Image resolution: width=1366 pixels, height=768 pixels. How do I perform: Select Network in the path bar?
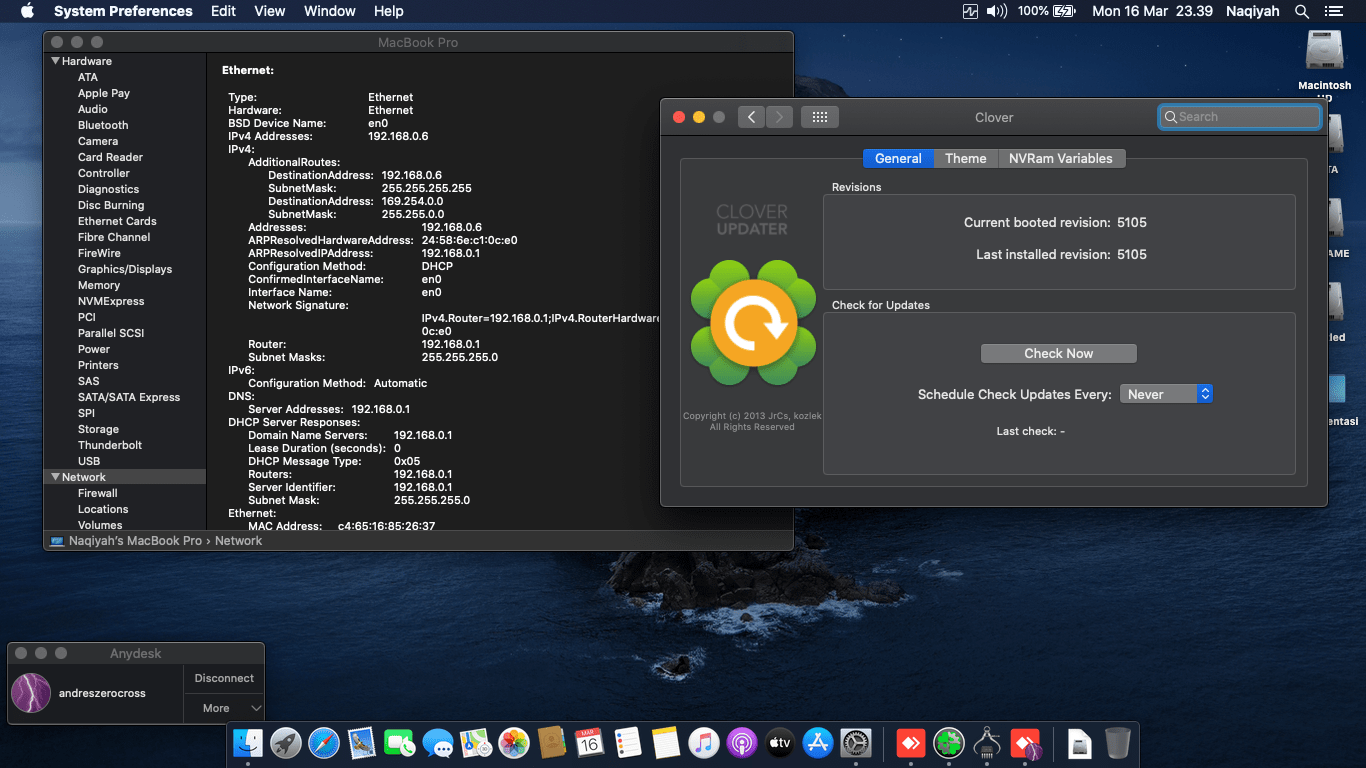238,541
